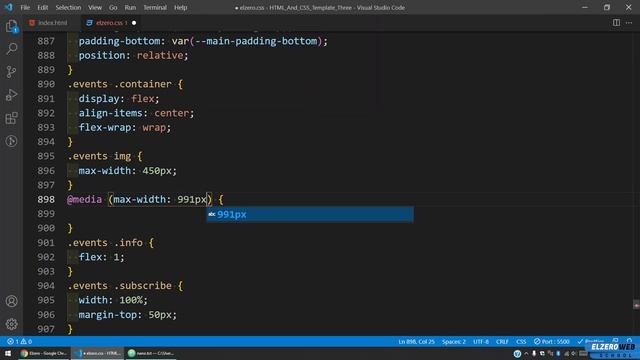Click the Port : 5500 Live Server item
This screenshot has width=640, height=360.
coord(551,341)
